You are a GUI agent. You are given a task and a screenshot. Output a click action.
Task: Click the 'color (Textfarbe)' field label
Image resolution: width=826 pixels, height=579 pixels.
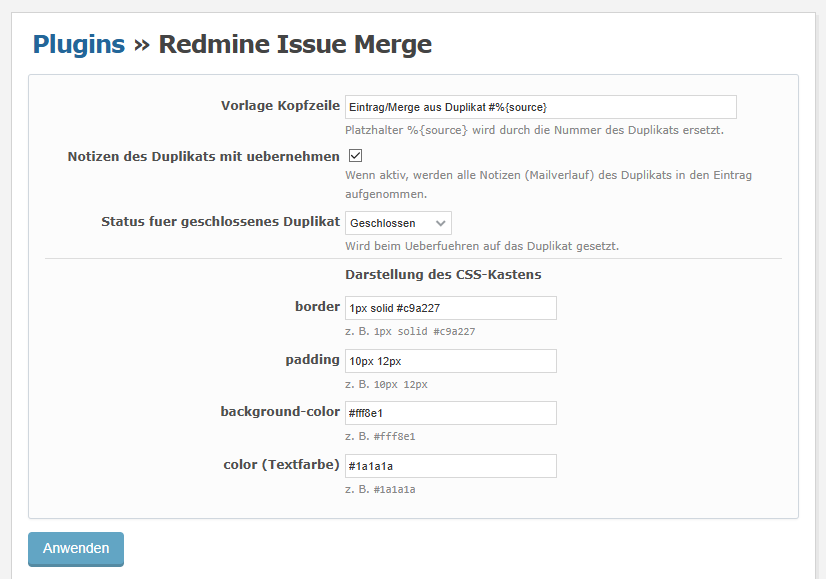[x=281, y=465]
